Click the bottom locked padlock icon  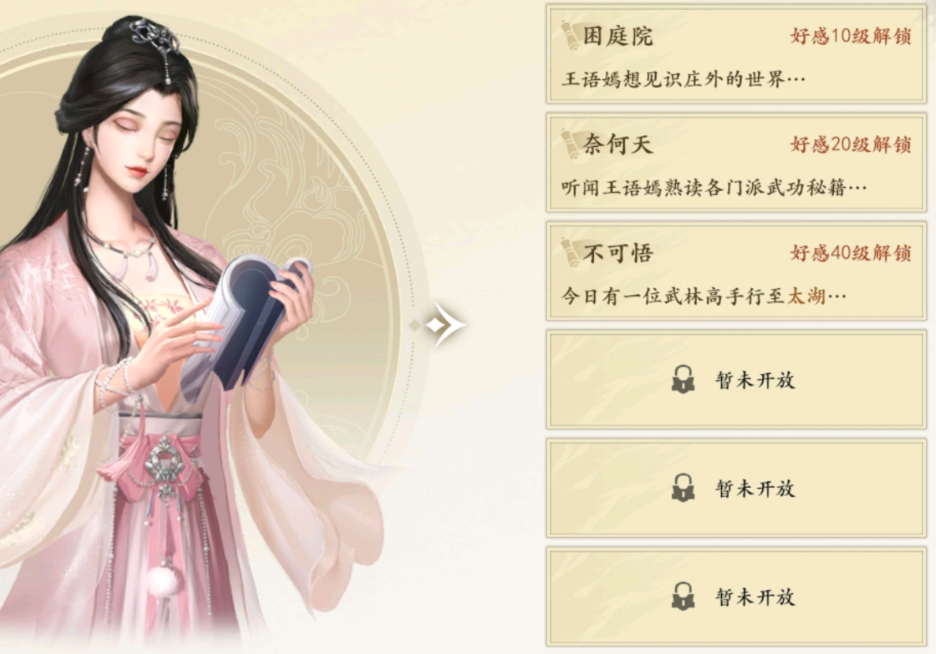pos(683,597)
